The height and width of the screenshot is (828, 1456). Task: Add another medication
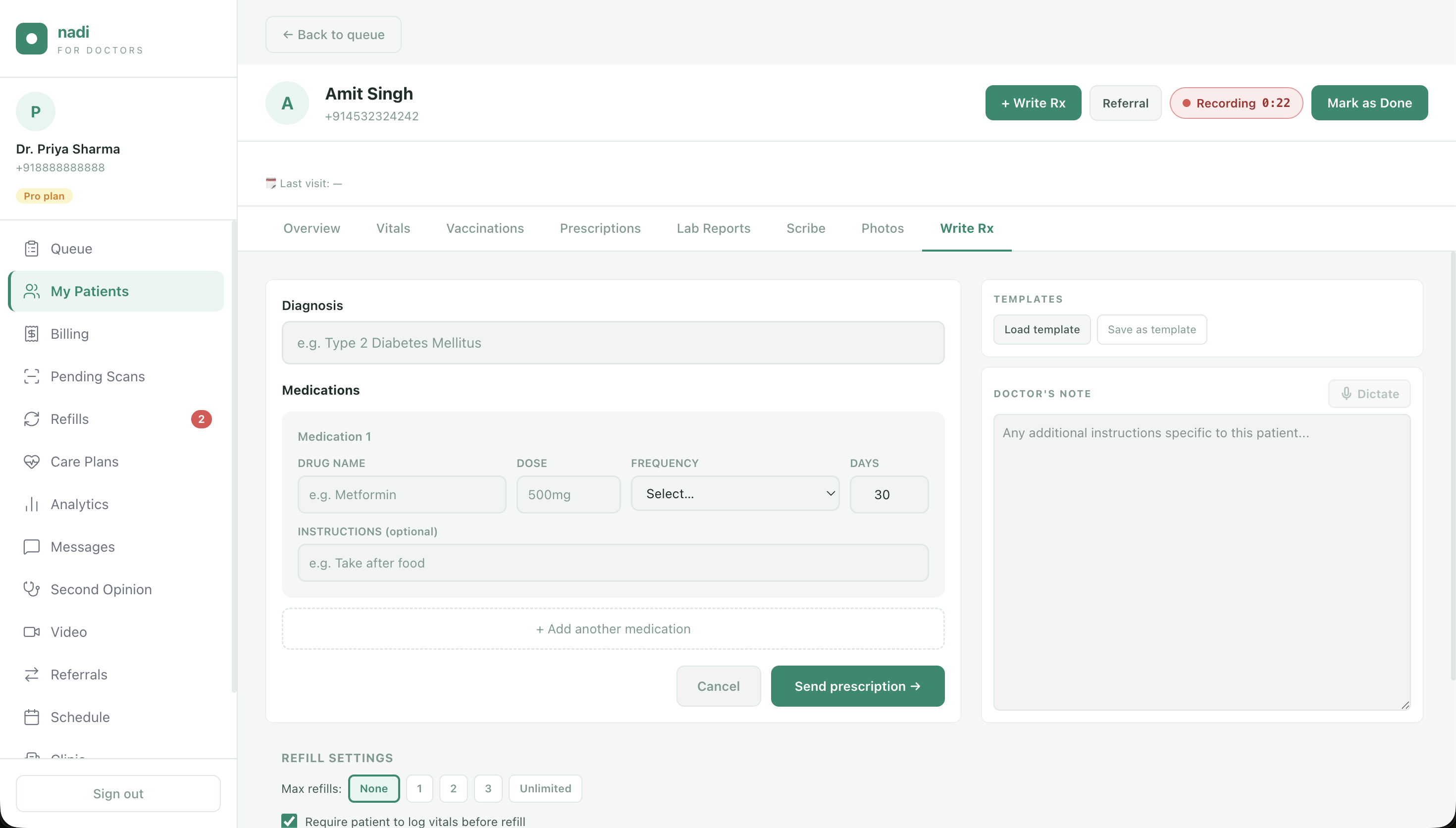(x=613, y=628)
